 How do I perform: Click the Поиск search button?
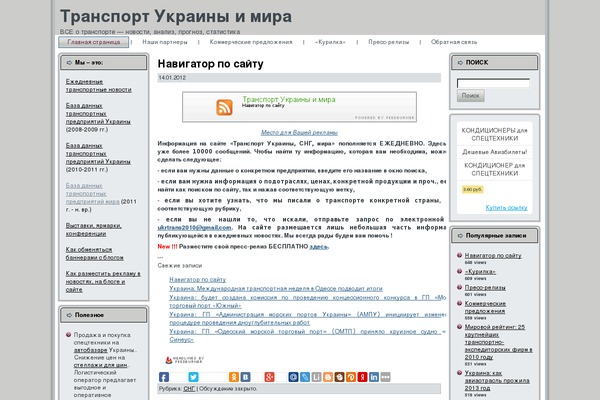click(471, 96)
